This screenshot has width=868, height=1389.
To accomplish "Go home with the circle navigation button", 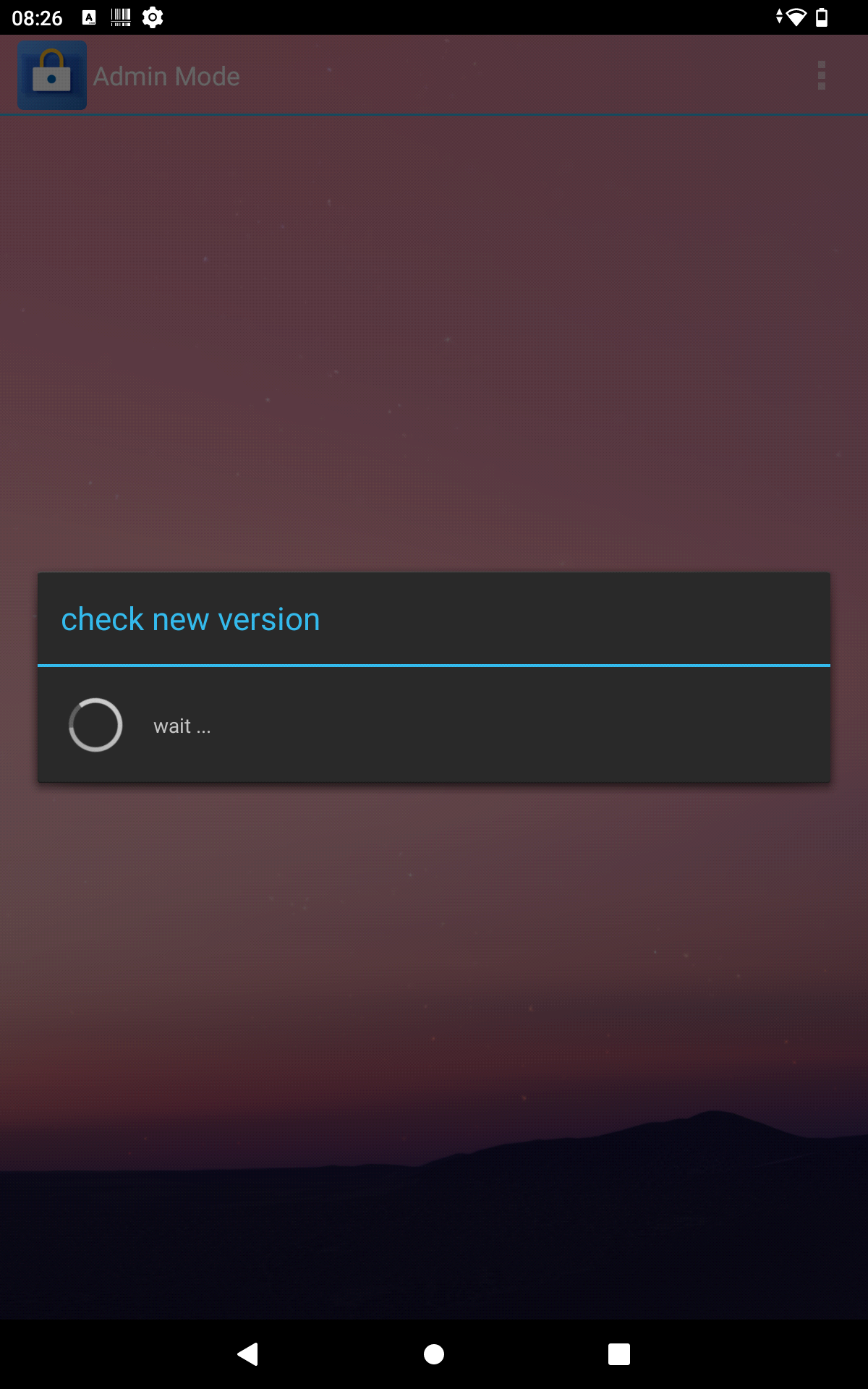I will tap(434, 1354).
